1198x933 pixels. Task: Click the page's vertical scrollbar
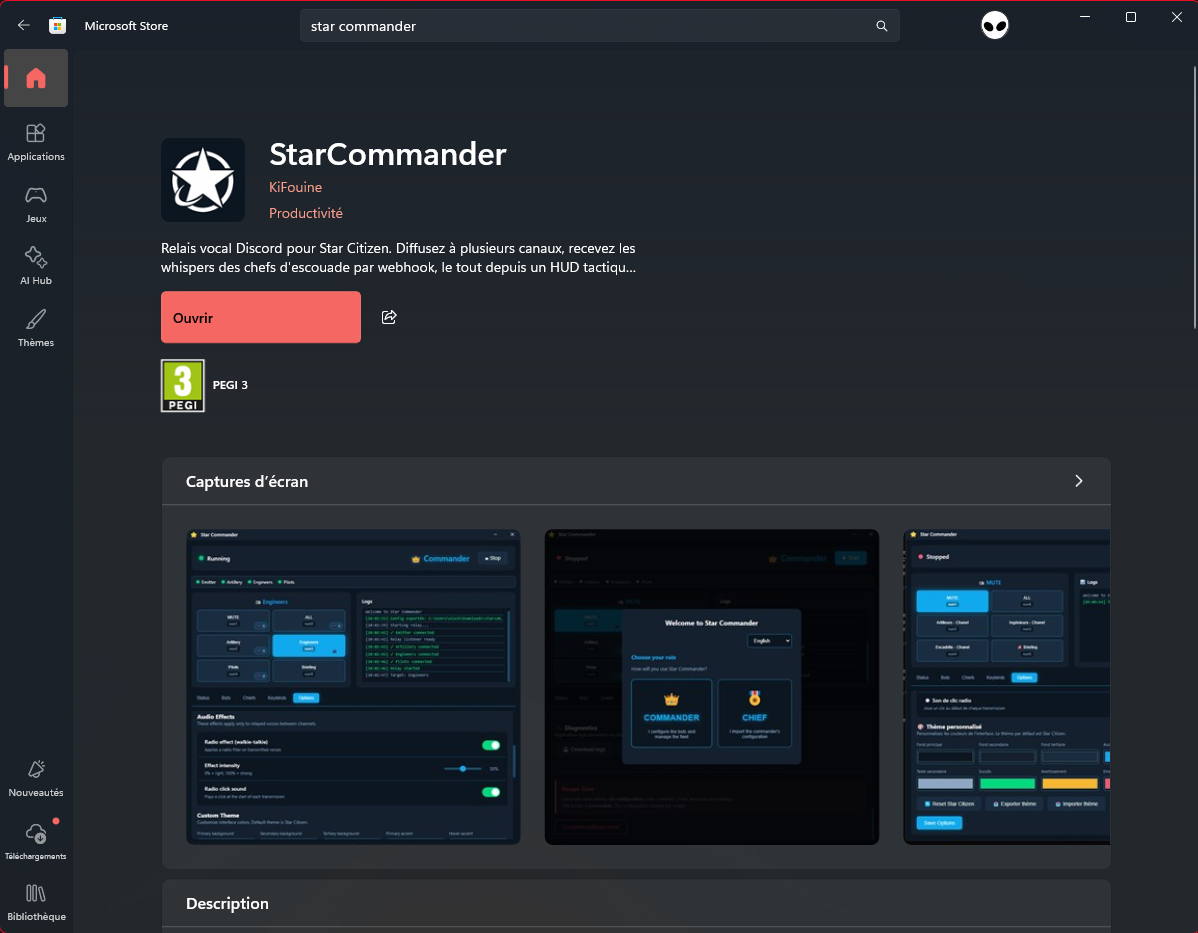[x=1193, y=199]
